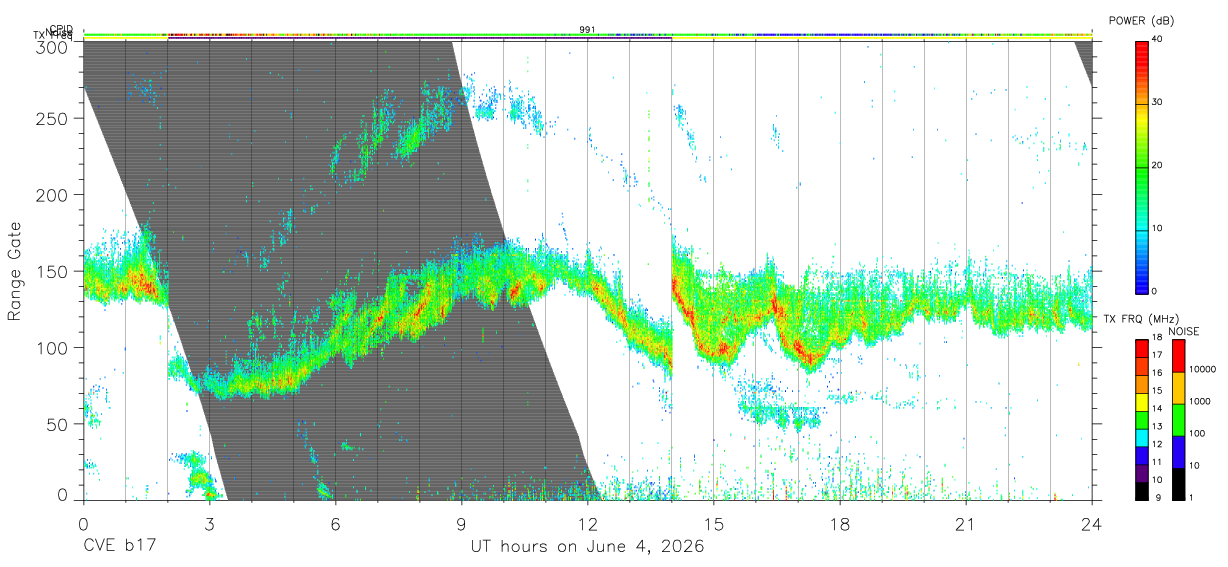Image resolution: width=1228 pixels, height=567 pixels.
Task: Click the NOISE color scale bar
Action: click(1178, 419)
